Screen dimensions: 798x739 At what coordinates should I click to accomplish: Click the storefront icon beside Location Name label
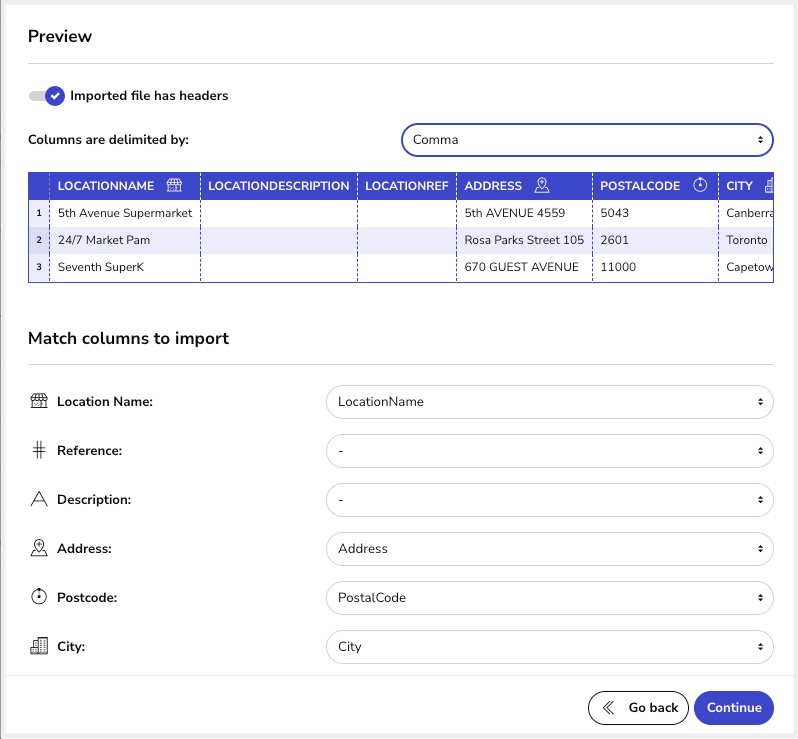point(39,401)
